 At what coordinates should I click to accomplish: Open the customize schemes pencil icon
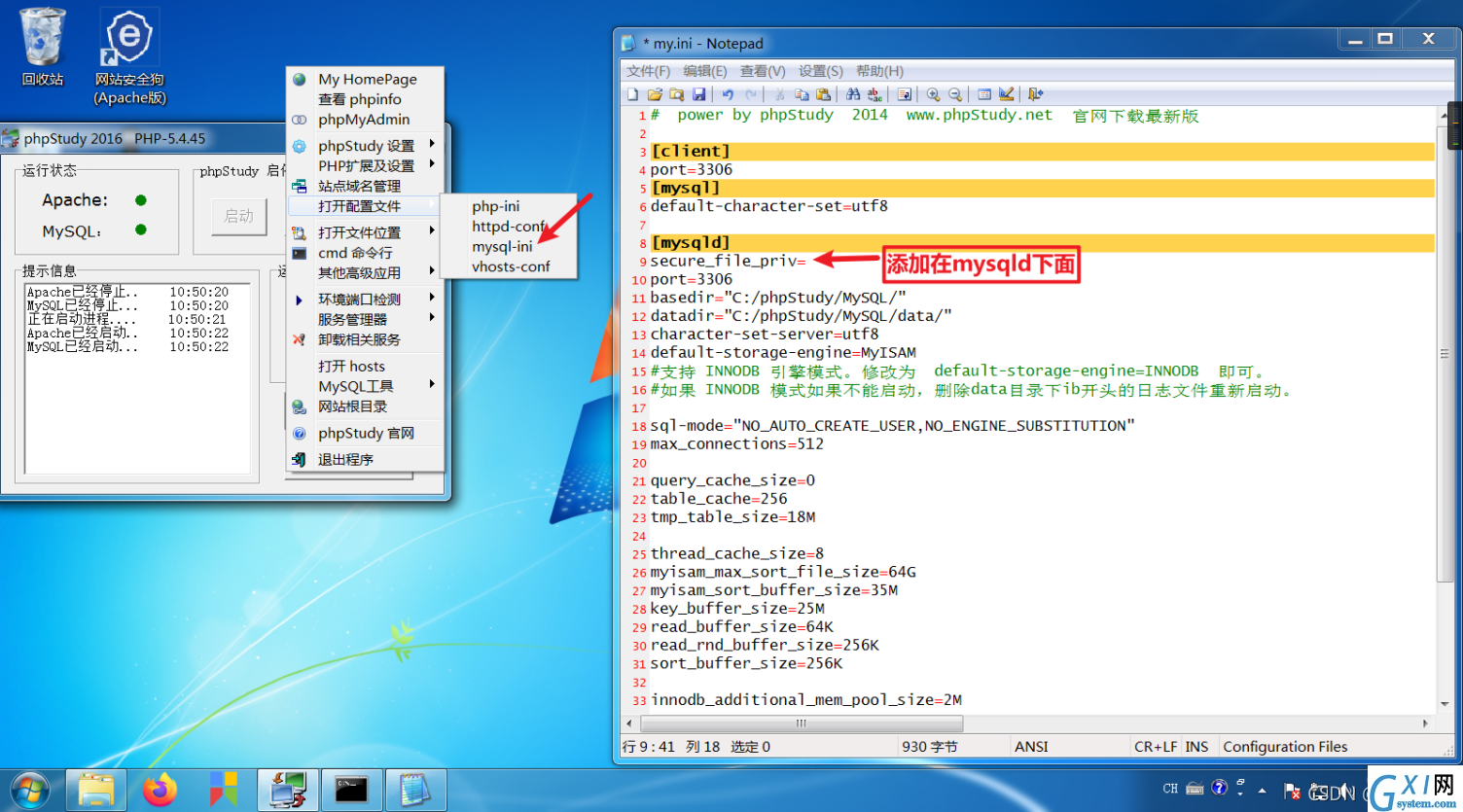(x=1006, y=94)
